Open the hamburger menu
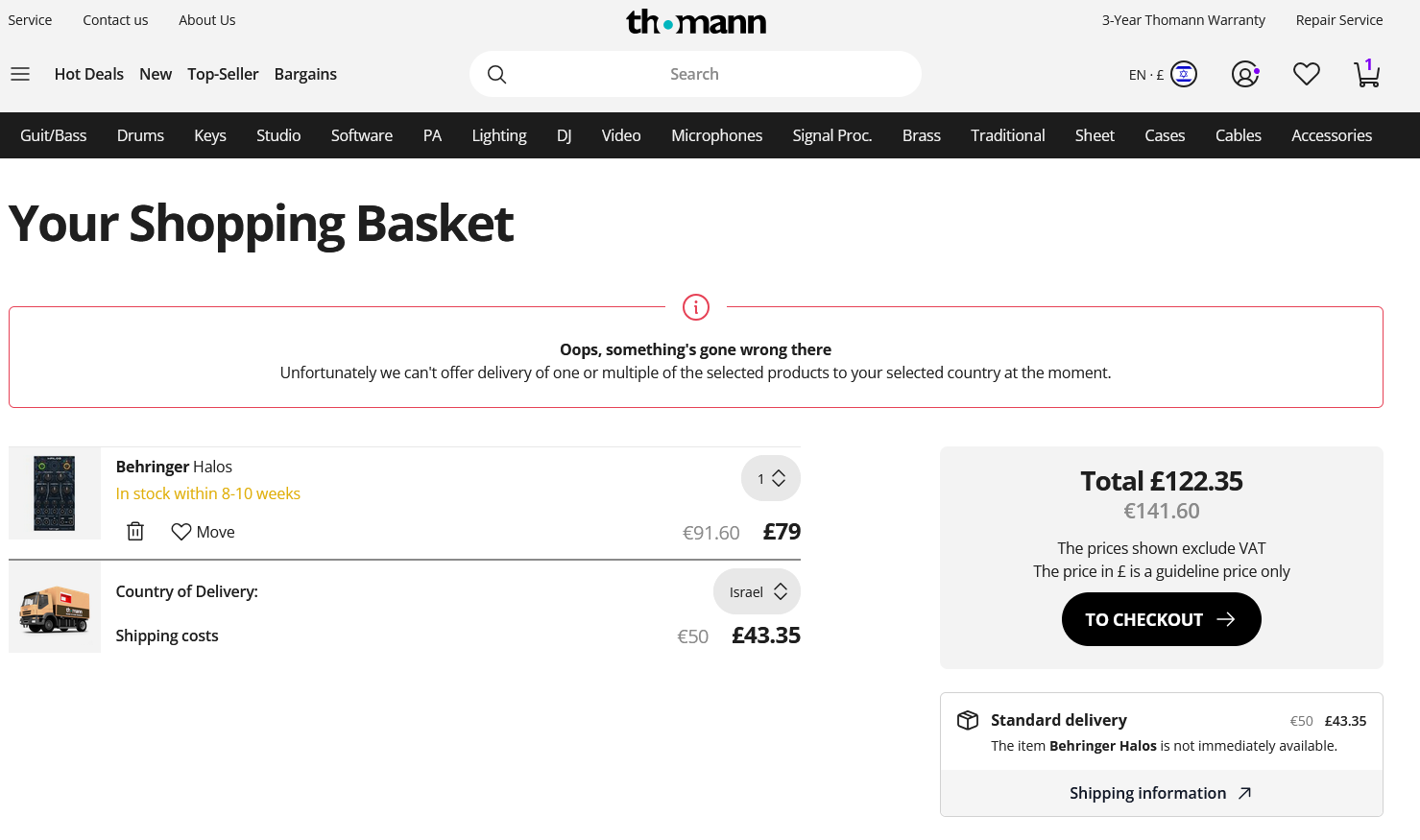 (20, 74)
